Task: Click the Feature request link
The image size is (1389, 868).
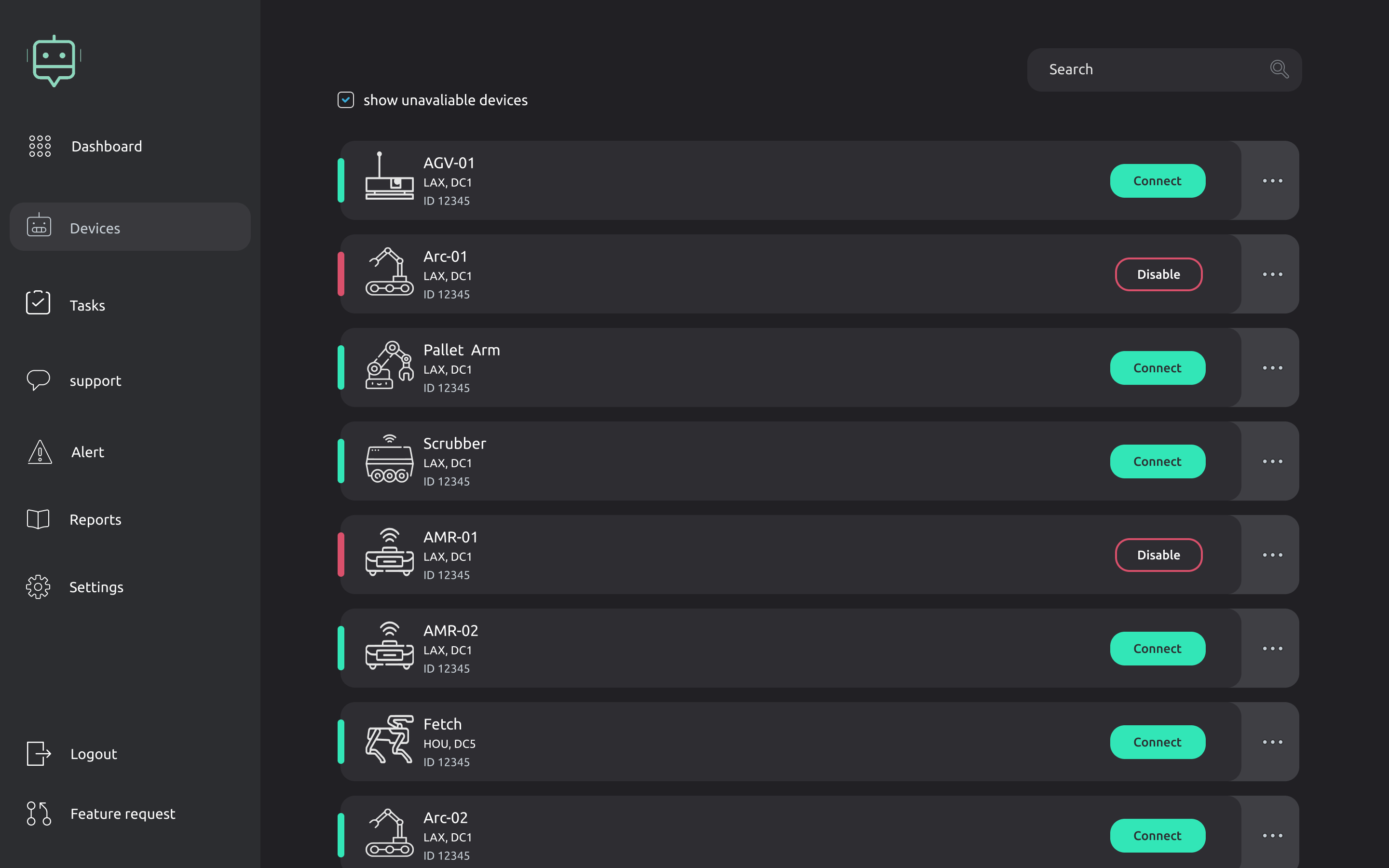Action: pyautogui.click(x=123, y=814)
